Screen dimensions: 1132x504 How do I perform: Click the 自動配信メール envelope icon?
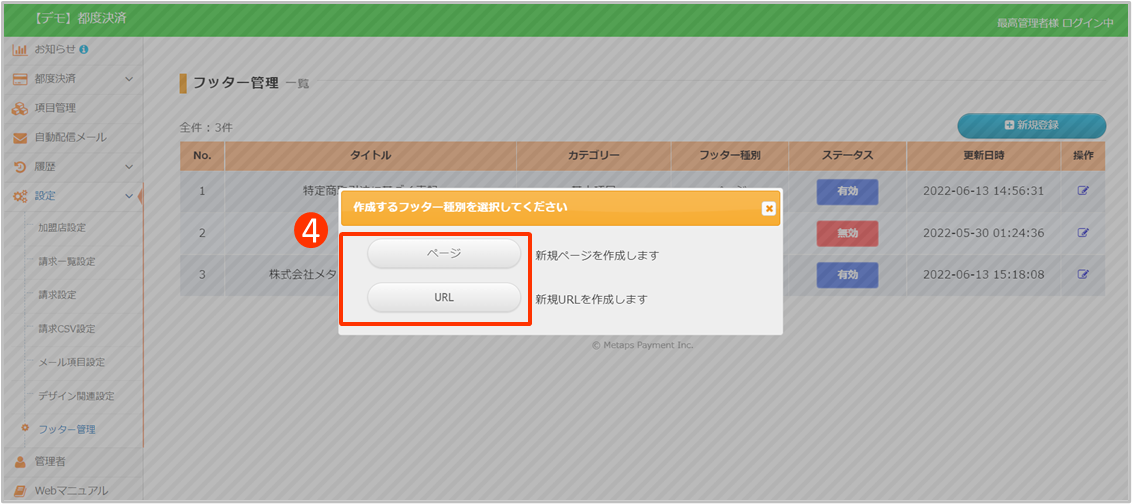point(19,137)
